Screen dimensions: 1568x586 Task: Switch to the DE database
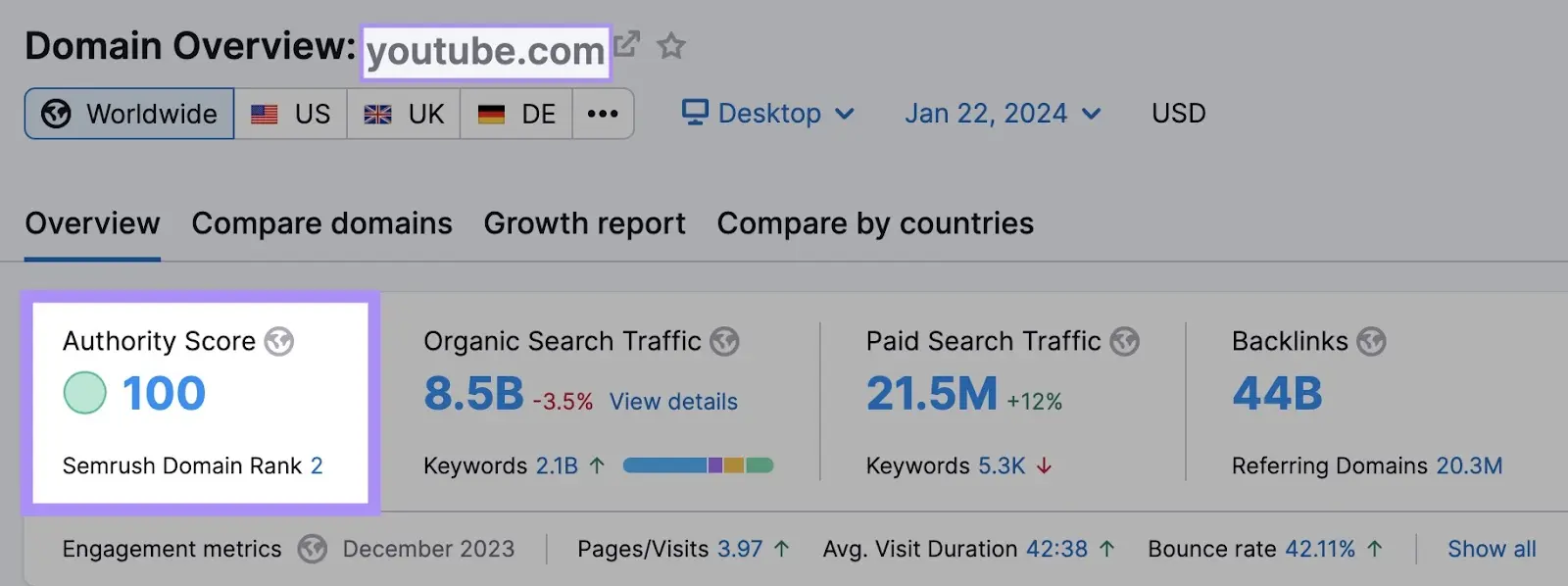point(516,114)
